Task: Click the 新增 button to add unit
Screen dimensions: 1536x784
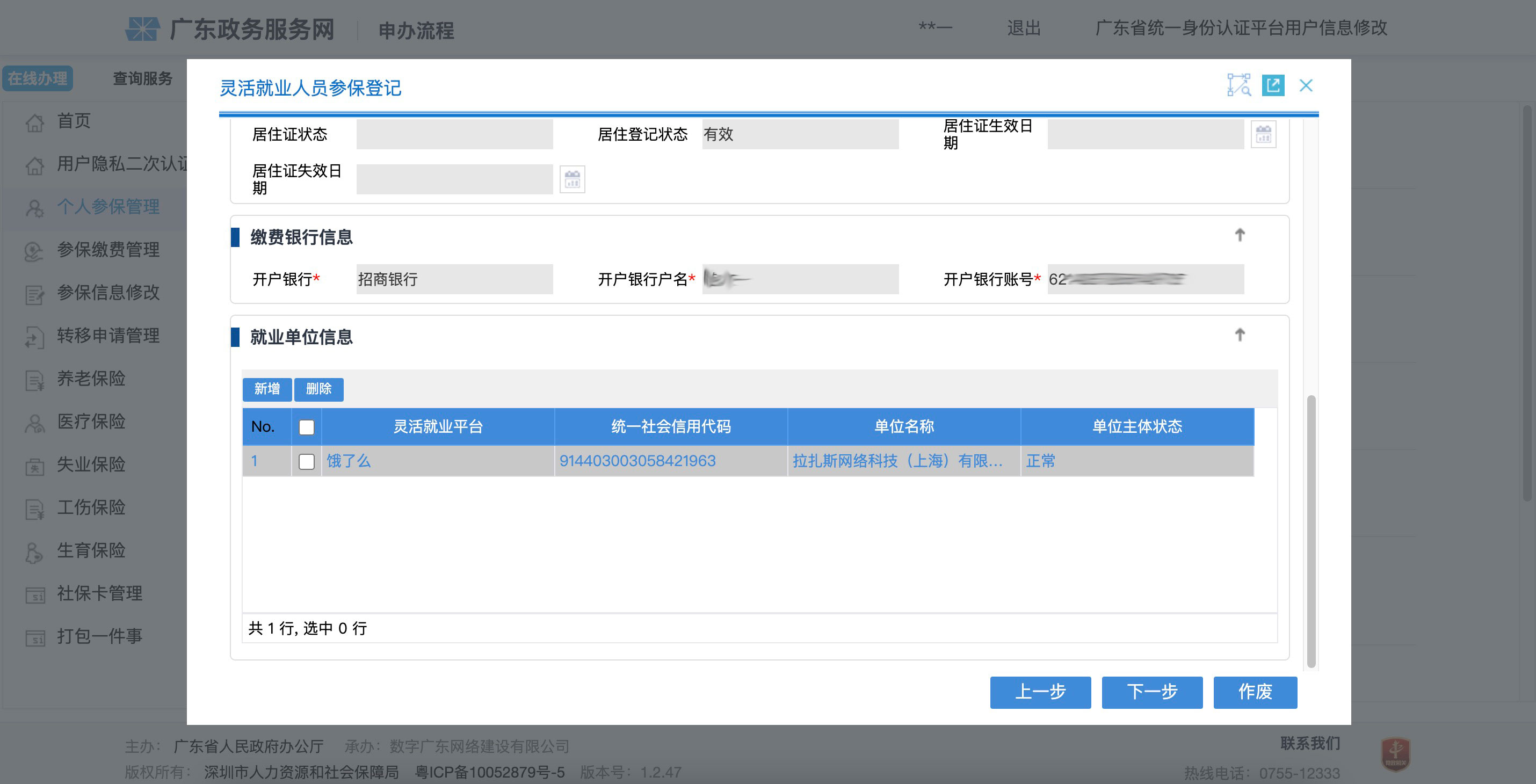Action: click(266, 389)
